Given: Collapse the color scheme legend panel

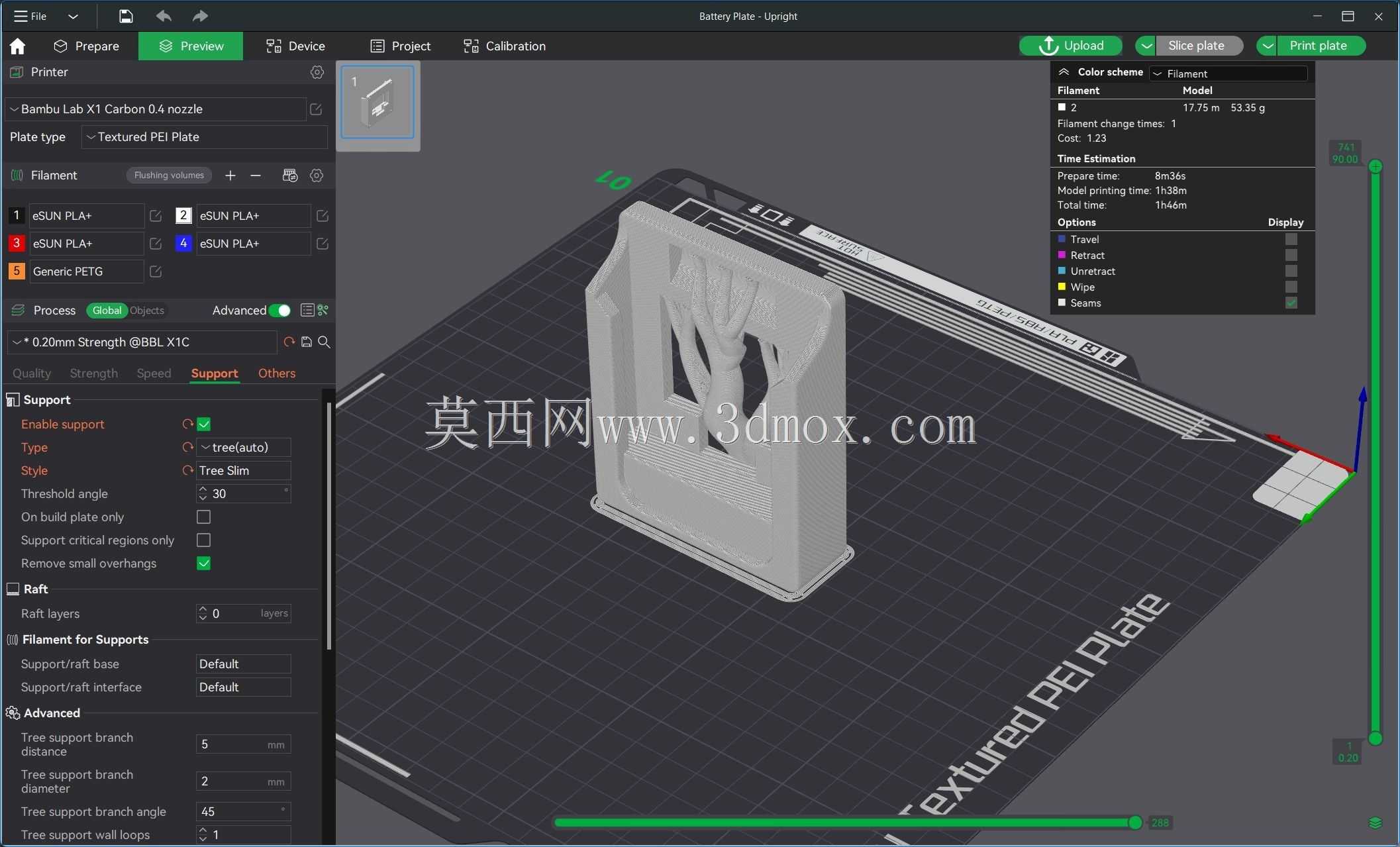Looking at the screenshot, I should click(x=1064, y=72).
